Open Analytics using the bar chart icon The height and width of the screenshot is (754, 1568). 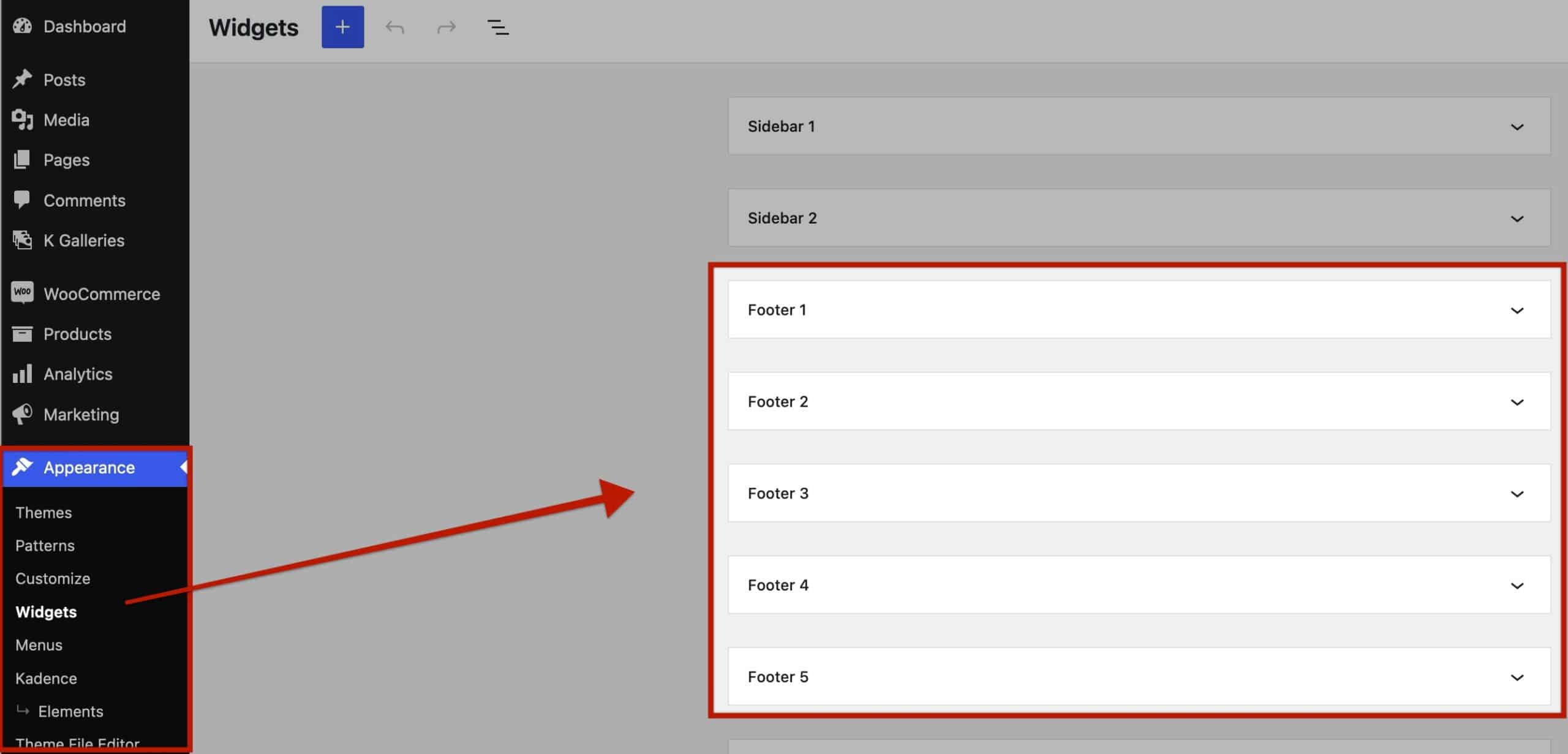point(23,374)
